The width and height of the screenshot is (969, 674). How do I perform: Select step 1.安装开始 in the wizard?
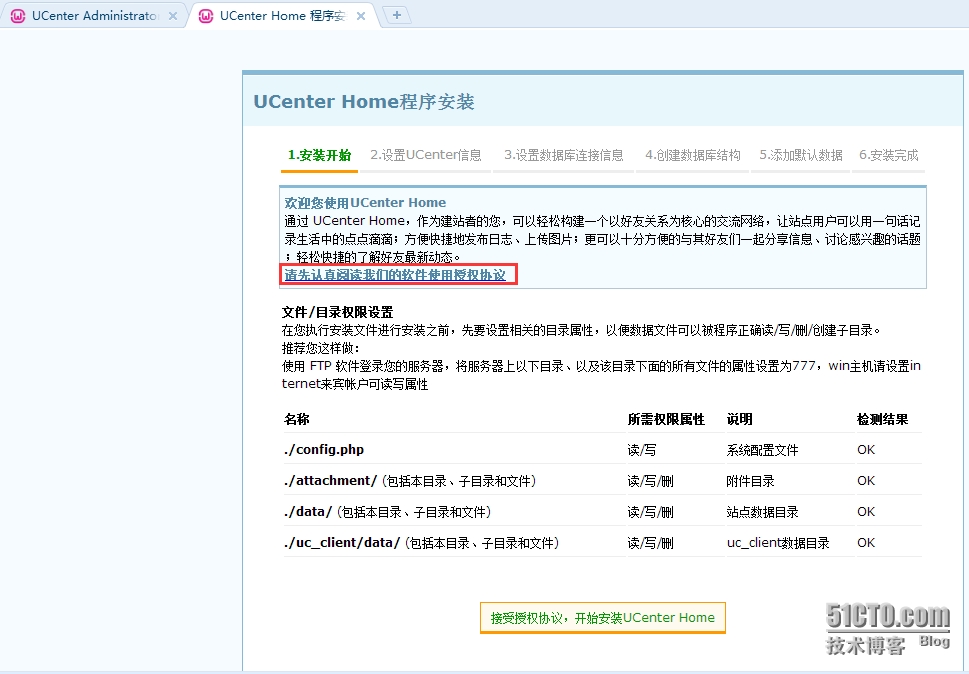pos(318,155)
